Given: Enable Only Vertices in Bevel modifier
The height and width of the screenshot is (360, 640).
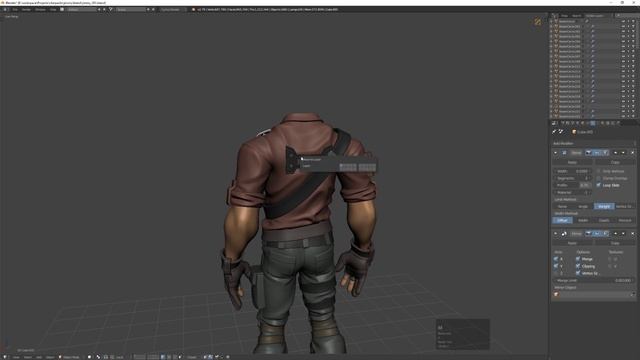Looking at the screenshot, I should pos(599,171).
